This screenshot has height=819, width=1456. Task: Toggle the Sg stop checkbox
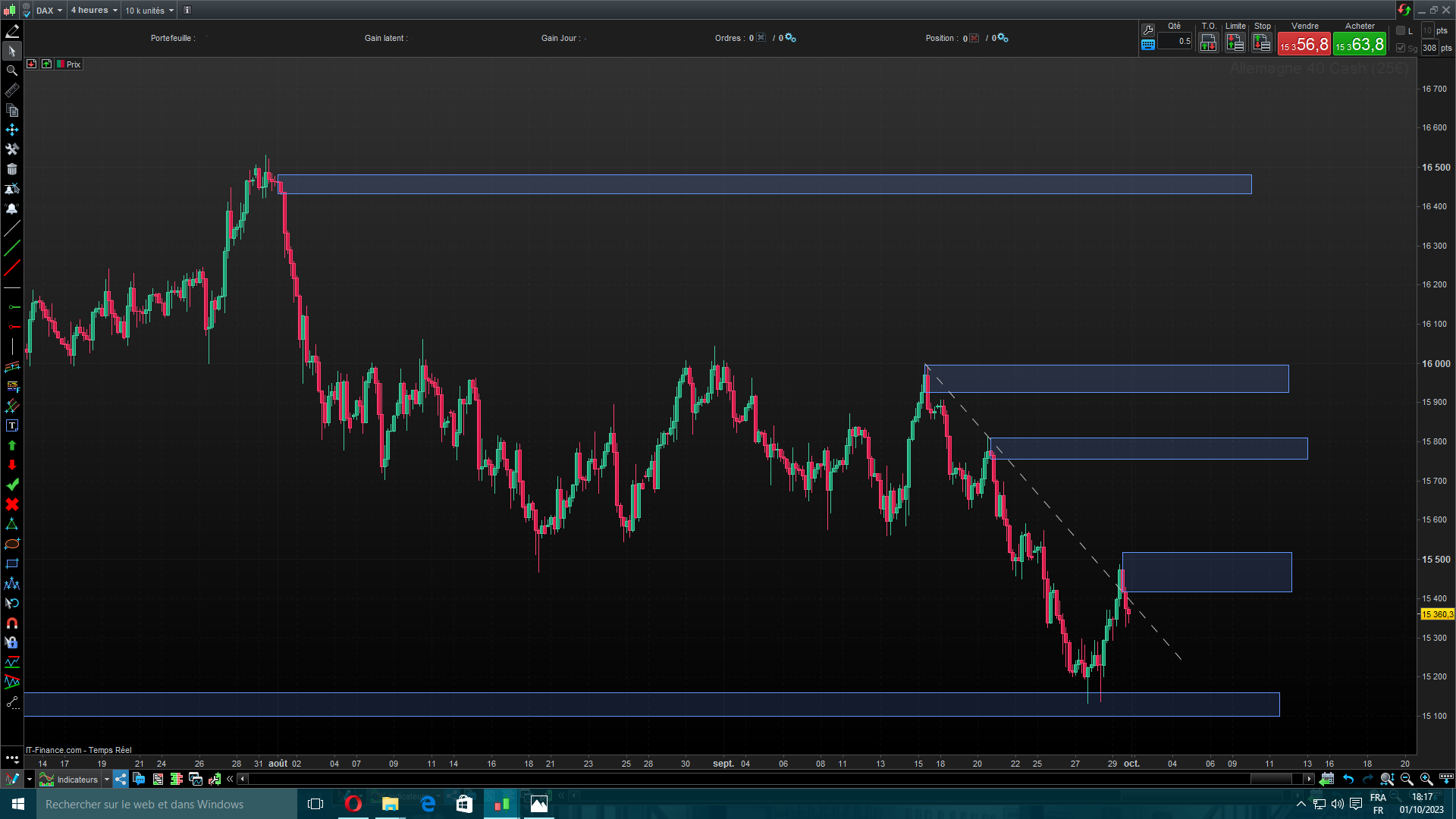(1401, 48)
